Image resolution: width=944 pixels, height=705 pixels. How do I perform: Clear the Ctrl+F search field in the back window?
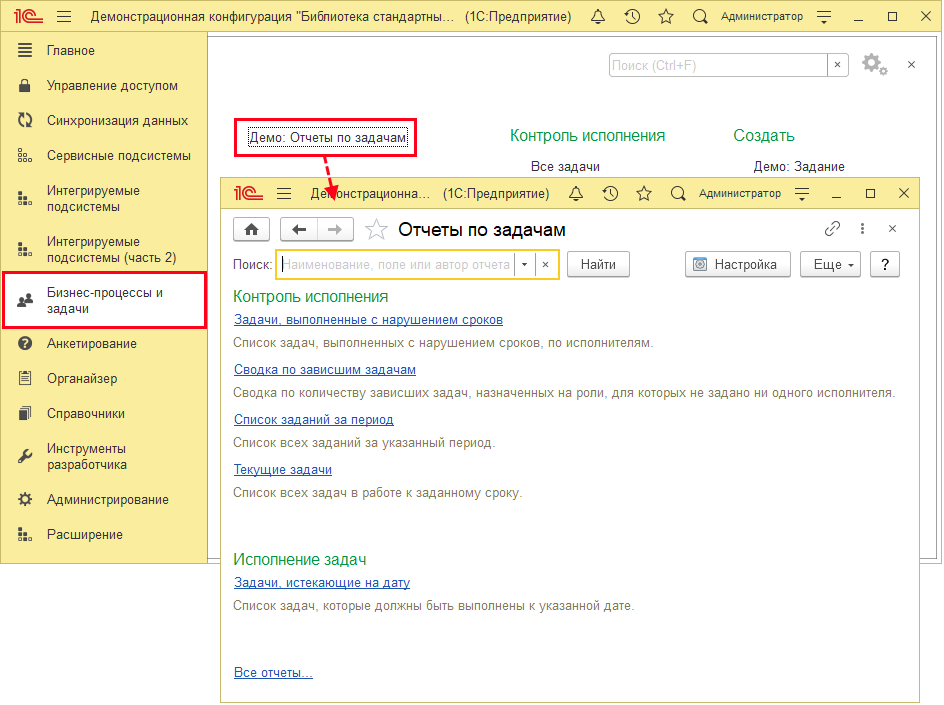click(837, 65)
